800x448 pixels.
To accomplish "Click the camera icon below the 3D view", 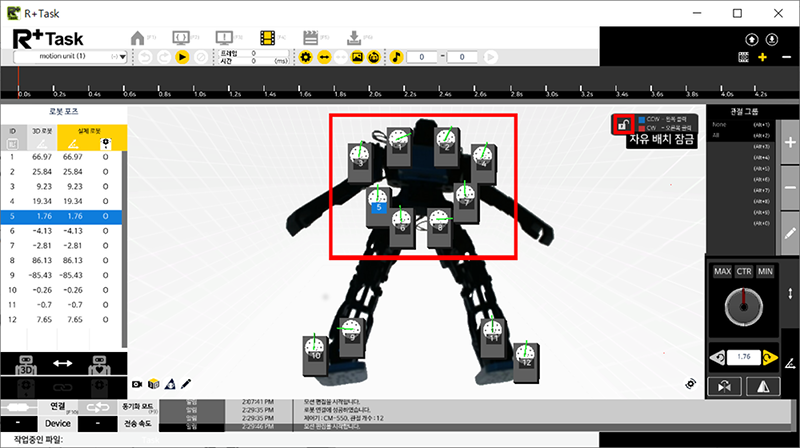I will [138, 383].
